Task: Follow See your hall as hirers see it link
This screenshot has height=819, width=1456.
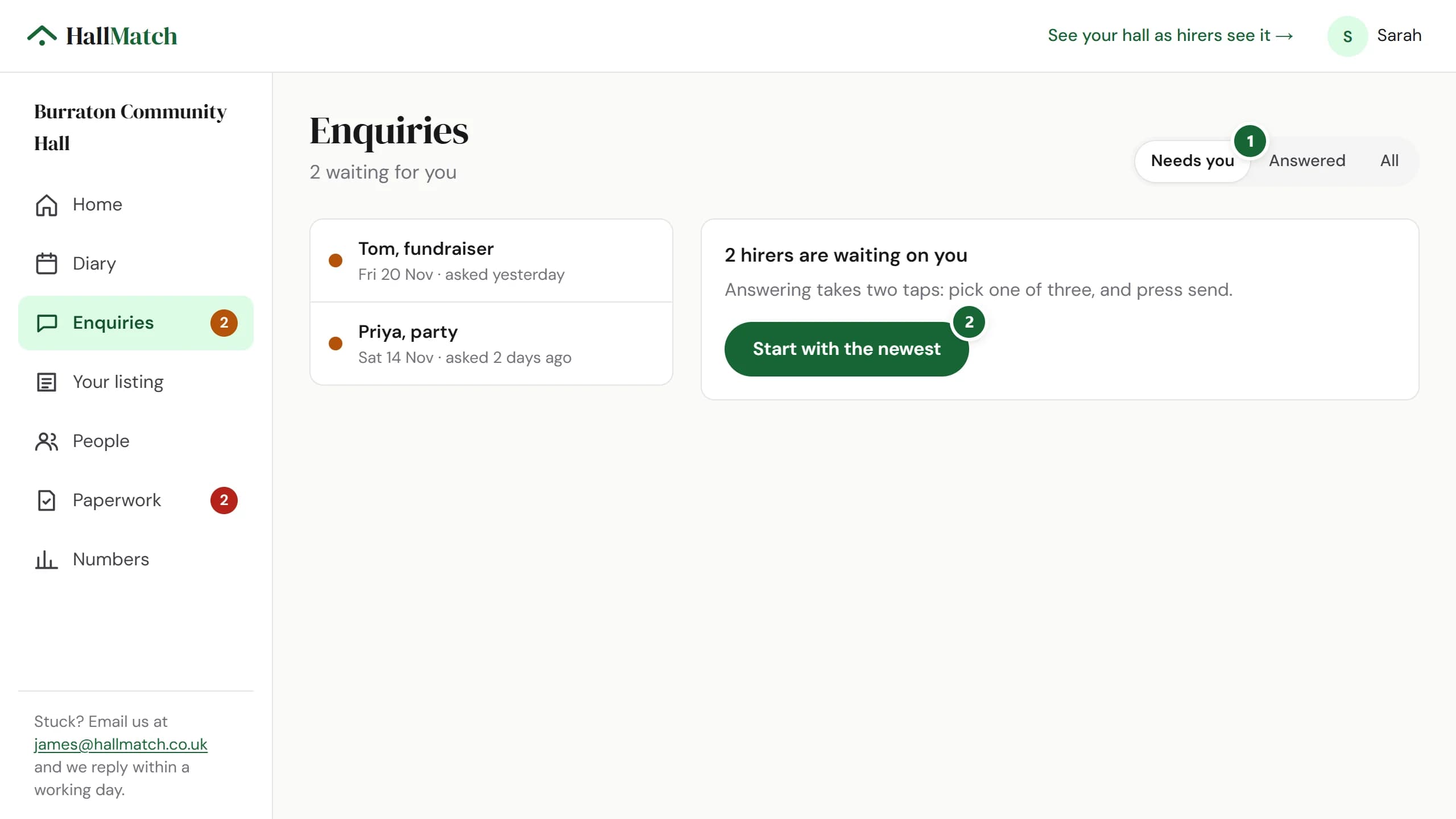Action: (1170, 35)
